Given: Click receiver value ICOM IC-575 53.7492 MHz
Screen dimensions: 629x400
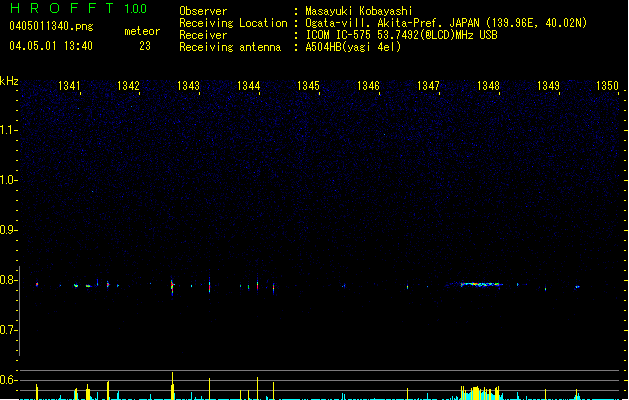Looking at the screenshot, I should pos(401,35).
